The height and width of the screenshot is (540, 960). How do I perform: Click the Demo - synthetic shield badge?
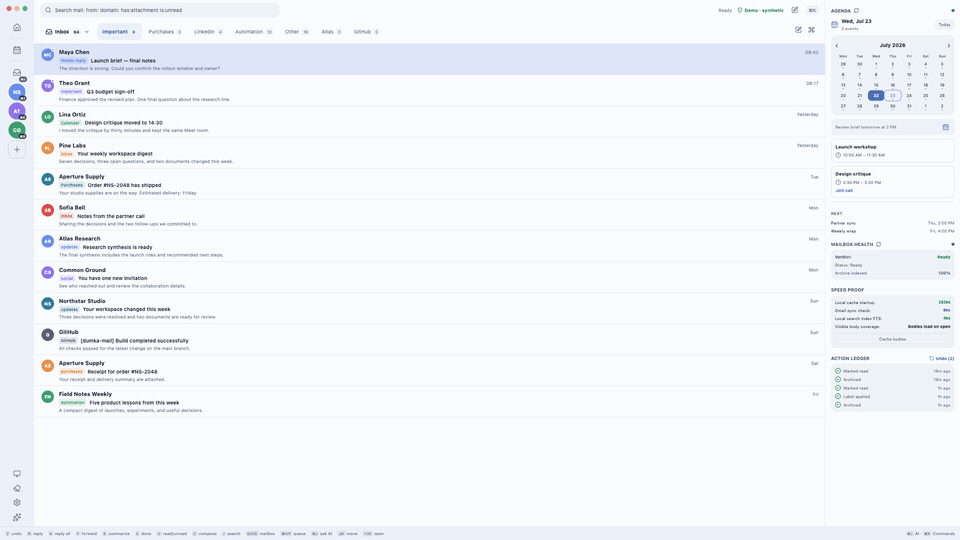(x=760, y=10)
